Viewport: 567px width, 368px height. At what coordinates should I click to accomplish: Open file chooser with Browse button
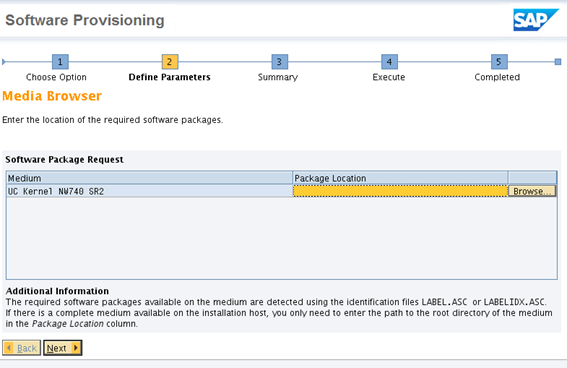click(532, 191)
